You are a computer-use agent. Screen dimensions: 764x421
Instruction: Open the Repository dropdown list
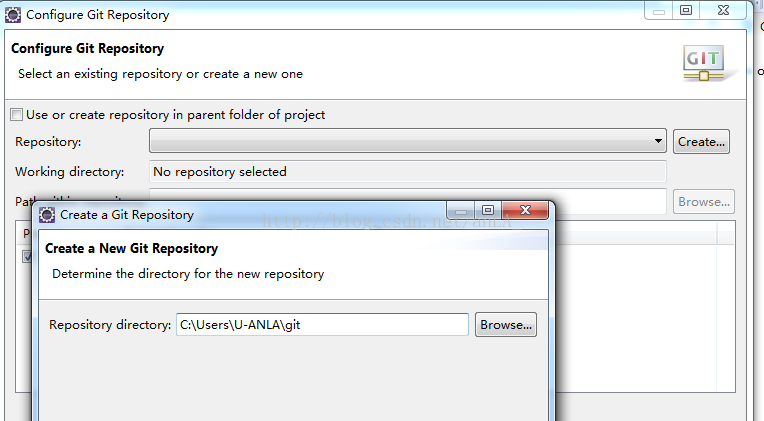pos(407,141)
